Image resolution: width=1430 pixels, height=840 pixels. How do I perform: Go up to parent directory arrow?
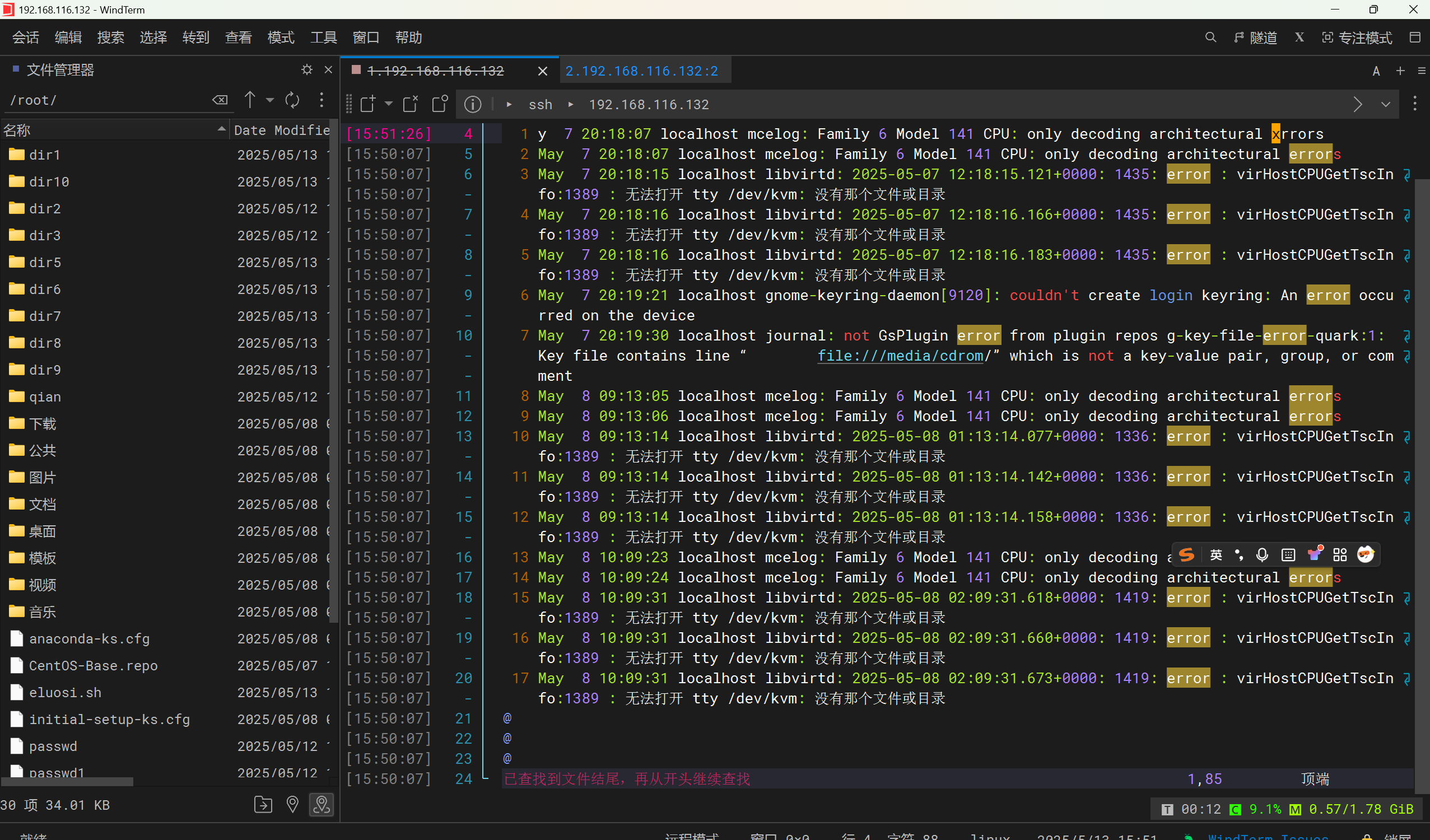(250, 100)
